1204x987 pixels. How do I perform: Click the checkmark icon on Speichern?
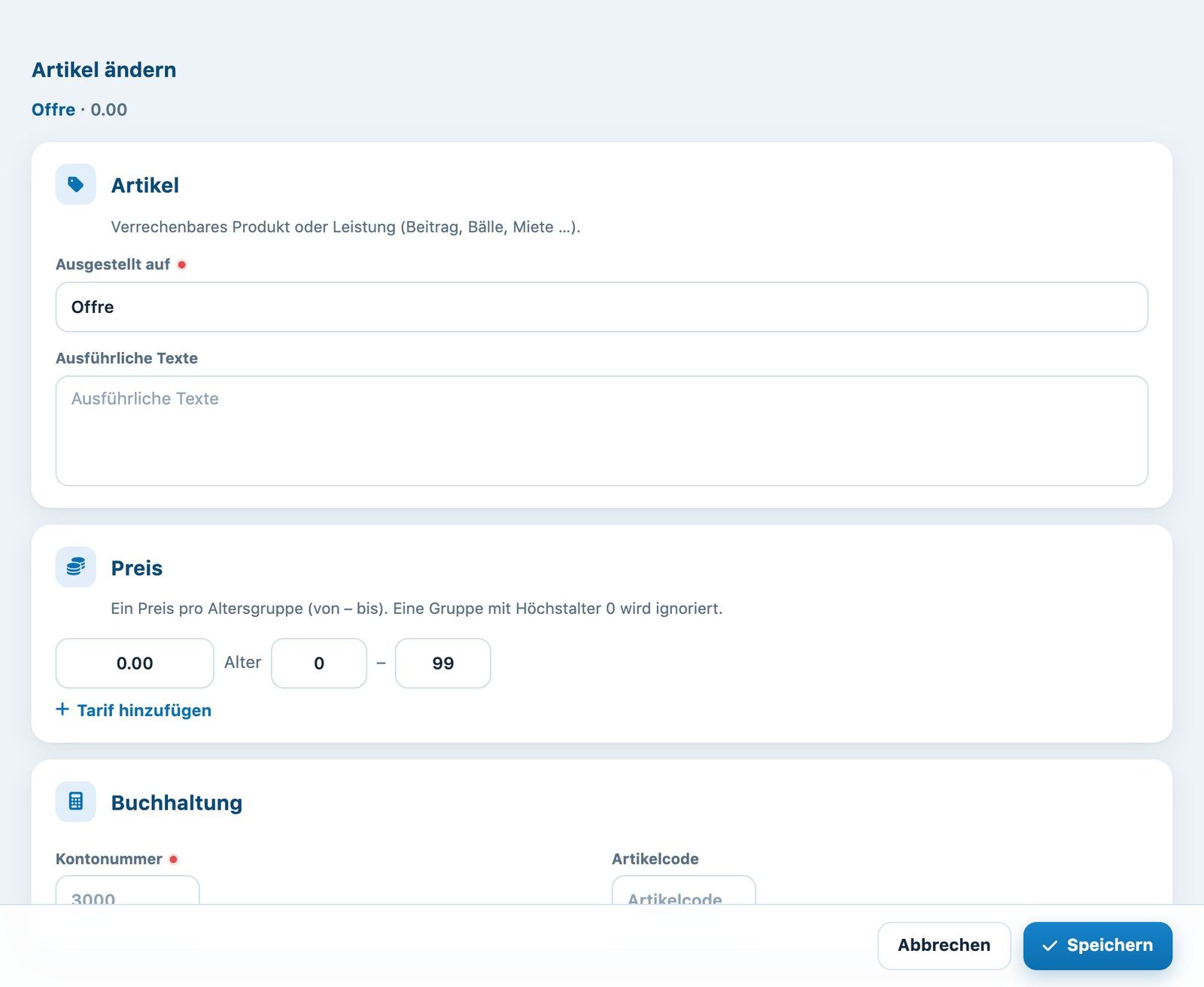(1050, 946)
